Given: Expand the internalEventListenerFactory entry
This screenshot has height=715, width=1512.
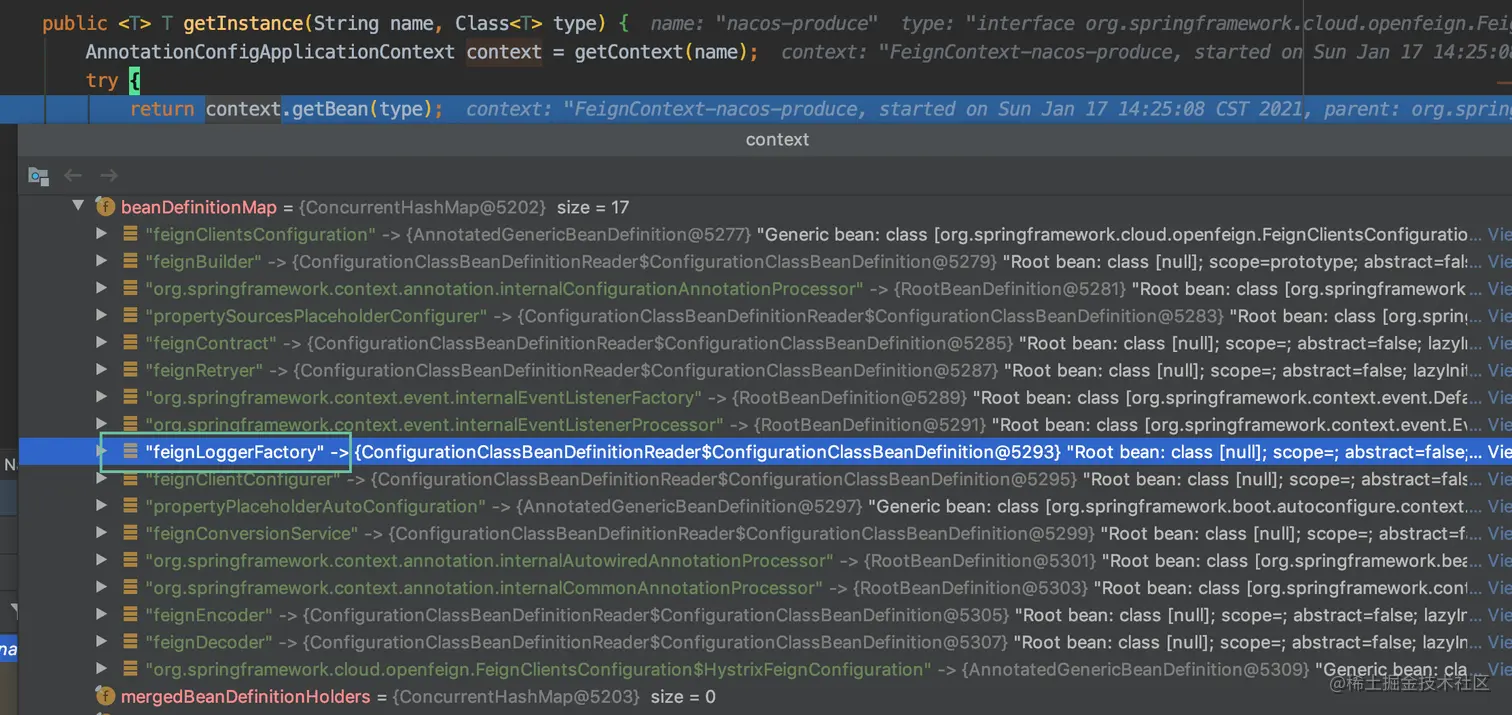Looking at the screenshot, I should 101,397.
